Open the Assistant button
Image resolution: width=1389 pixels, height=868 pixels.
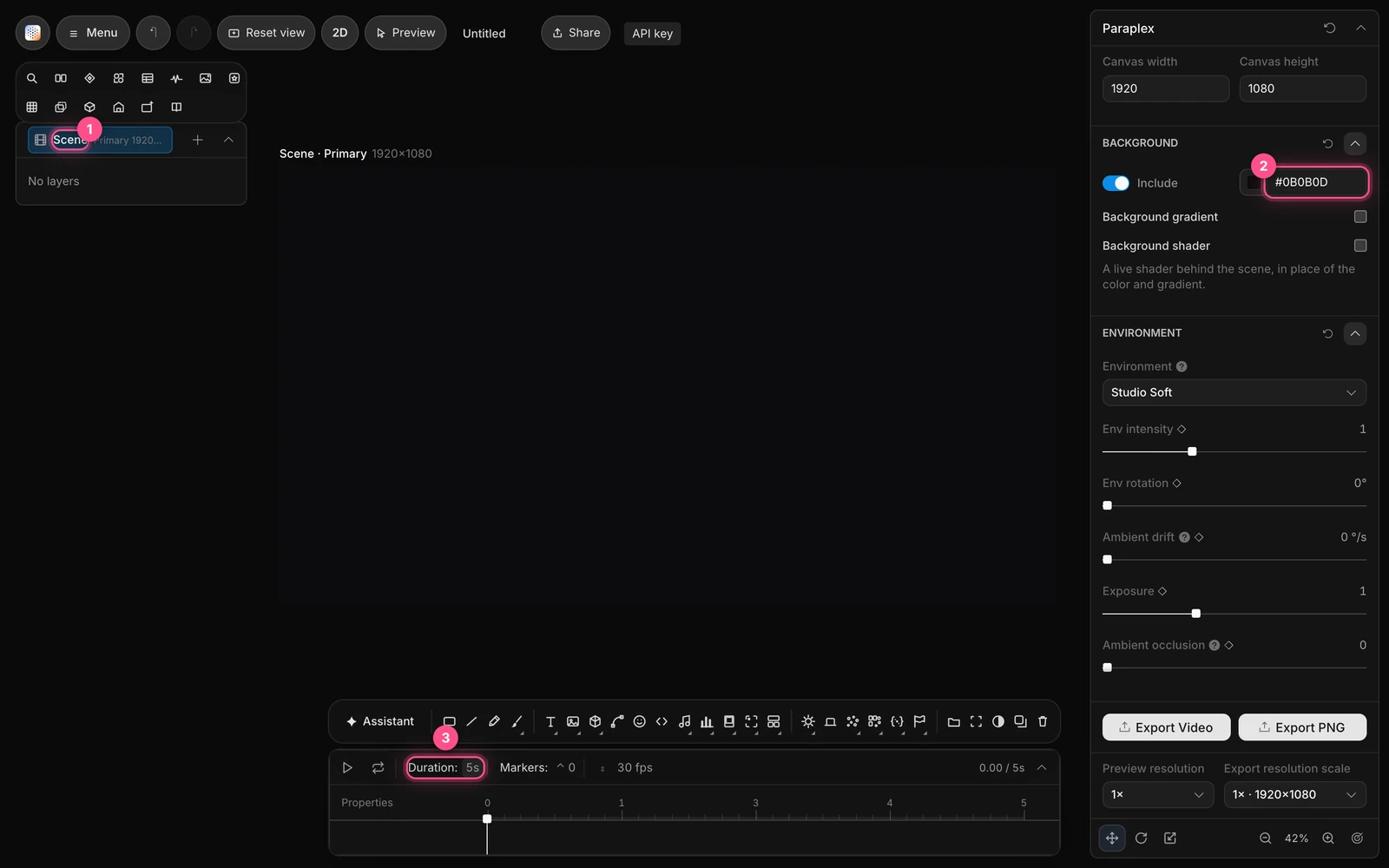click(380, 721)
